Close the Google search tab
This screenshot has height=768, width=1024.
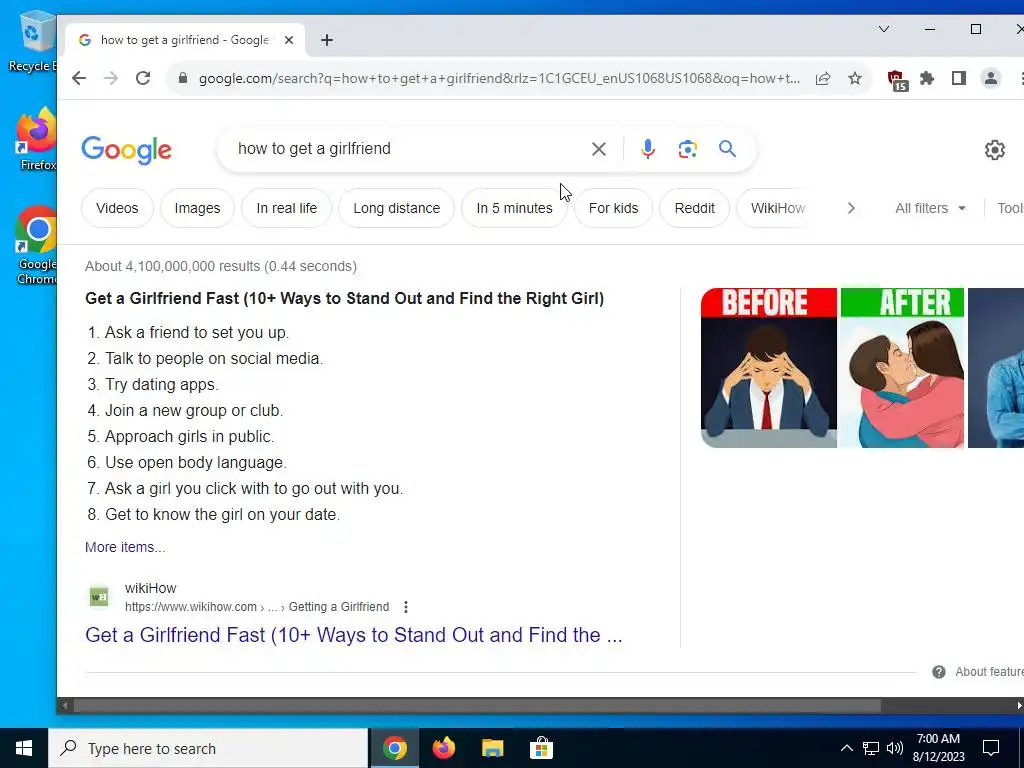click(x=289, y=40)
